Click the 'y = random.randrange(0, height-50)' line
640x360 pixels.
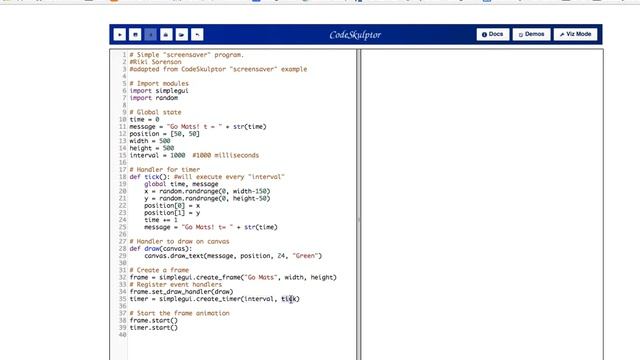pyautogui.click(x=207, y=198)
